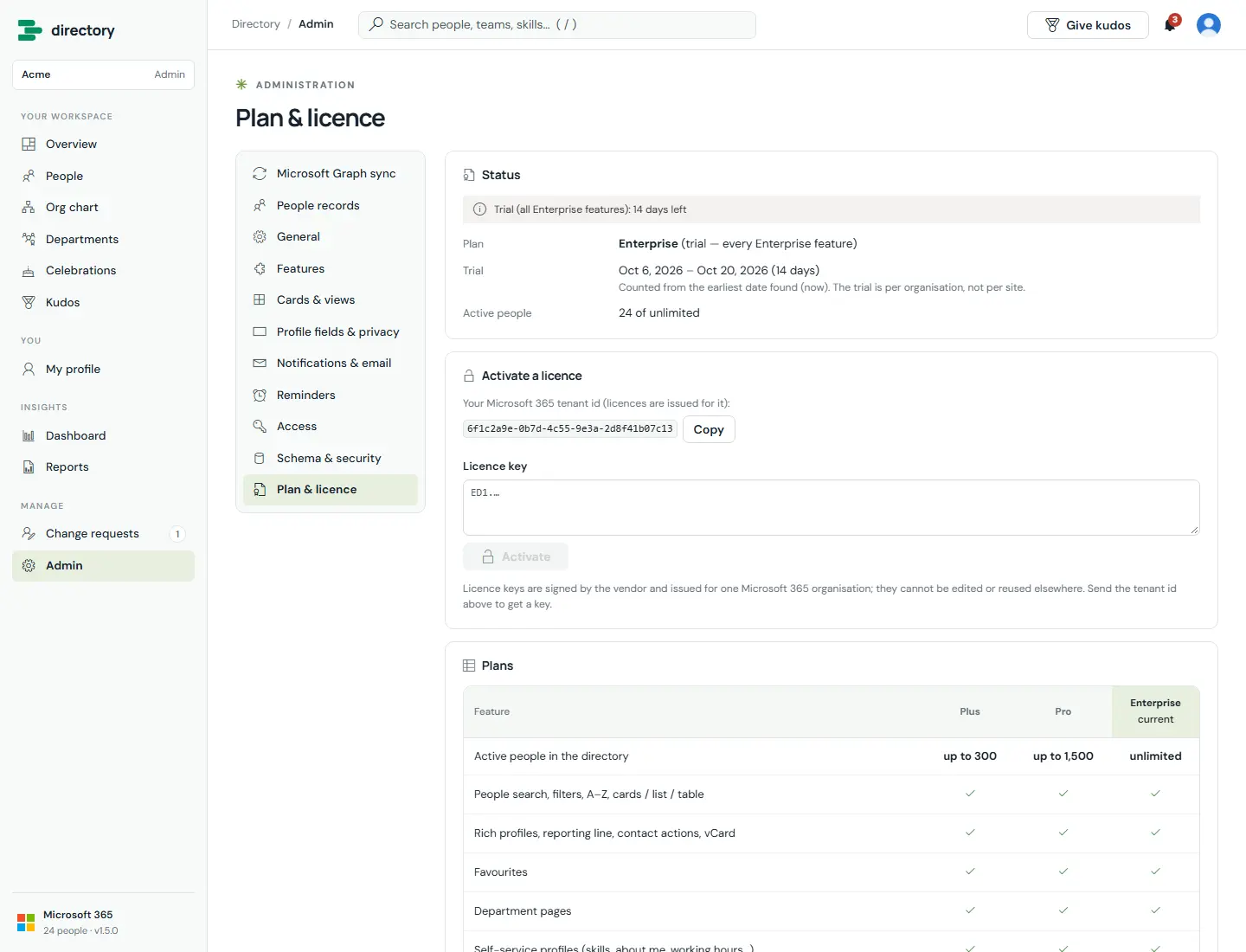1246x952 pixels.
Task: Click the Dashboard chart icon
Action: pos(29,436)
